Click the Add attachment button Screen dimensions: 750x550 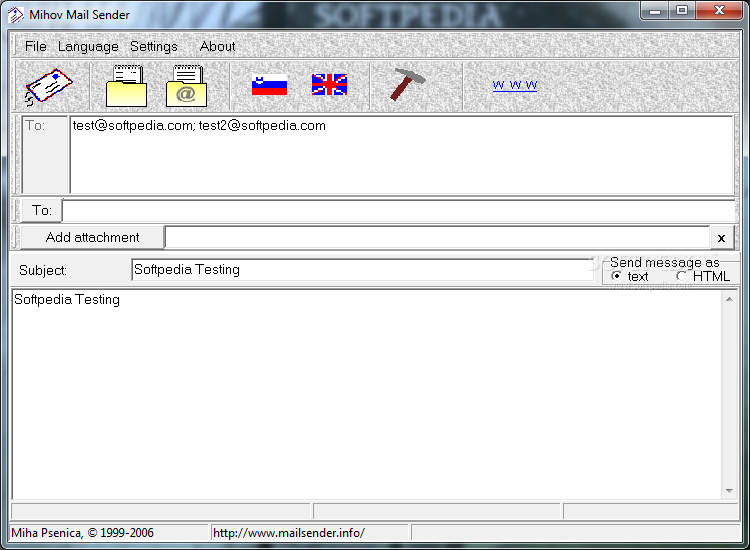point(92,237)
